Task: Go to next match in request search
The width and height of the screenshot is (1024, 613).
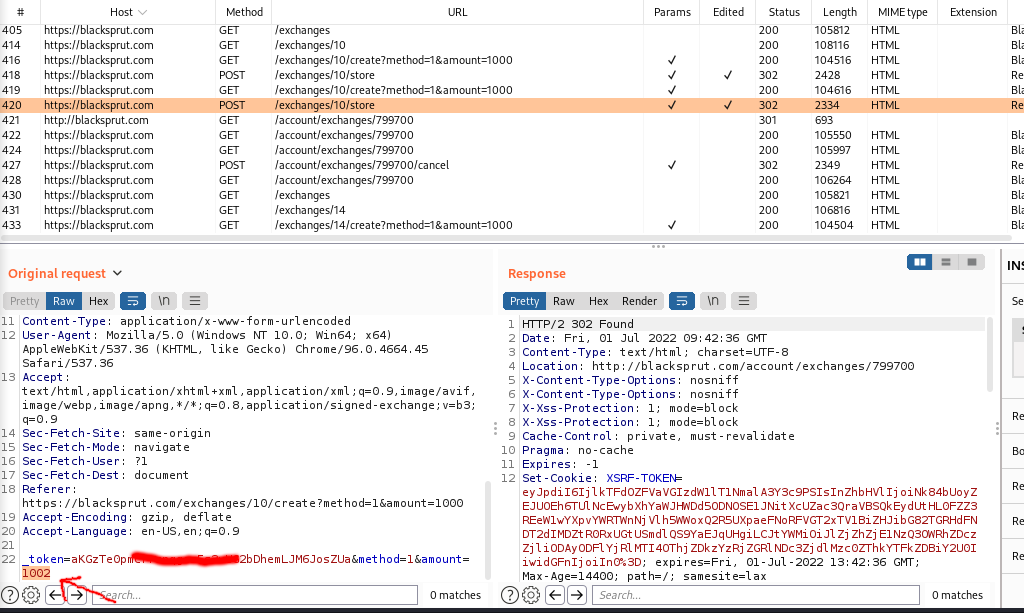Action: 77,595
